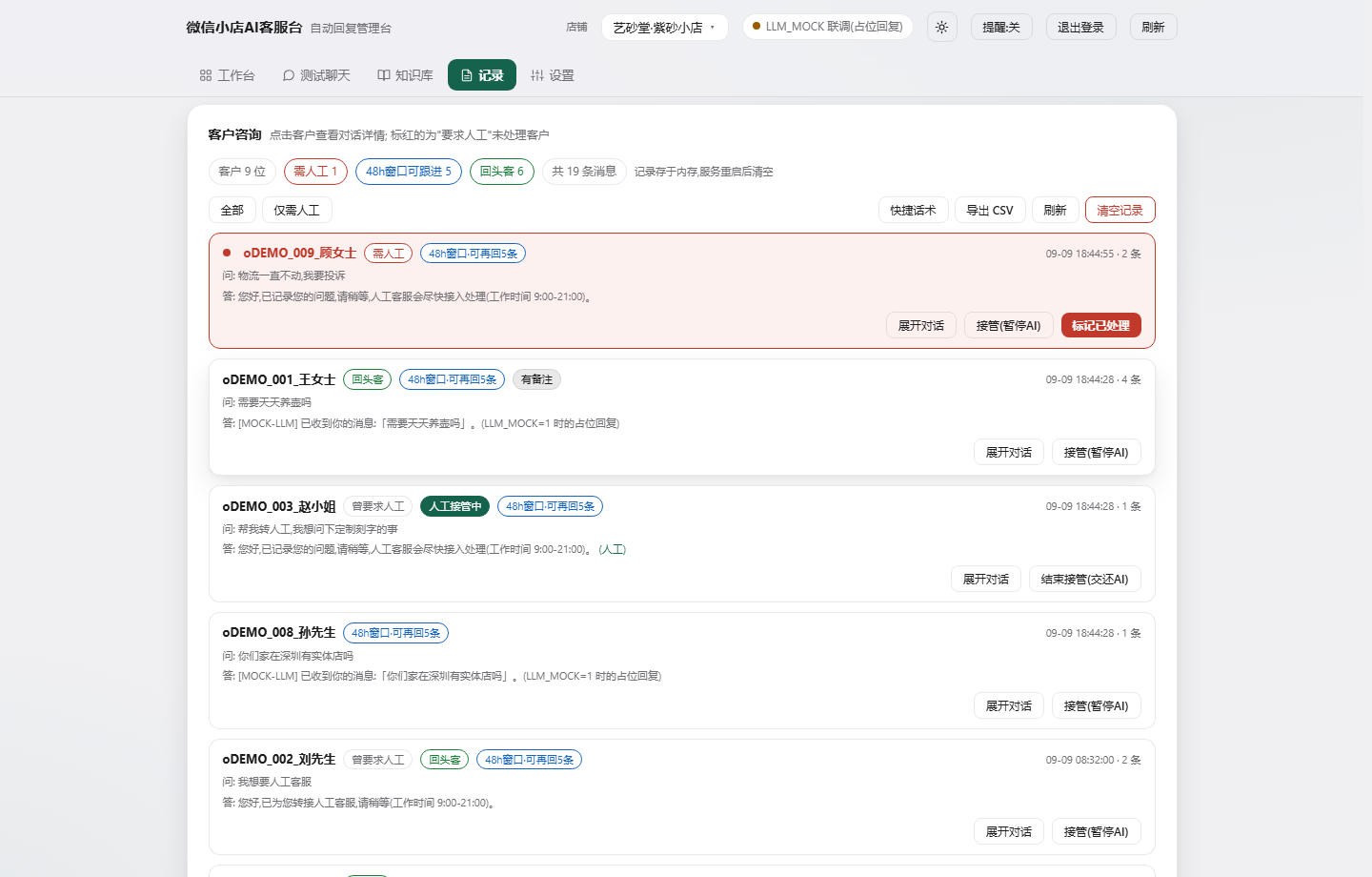Open the 工作台 tab
Image resolution: width=1372 pixels, height=877 pixels.
click(x=227, y=75)
